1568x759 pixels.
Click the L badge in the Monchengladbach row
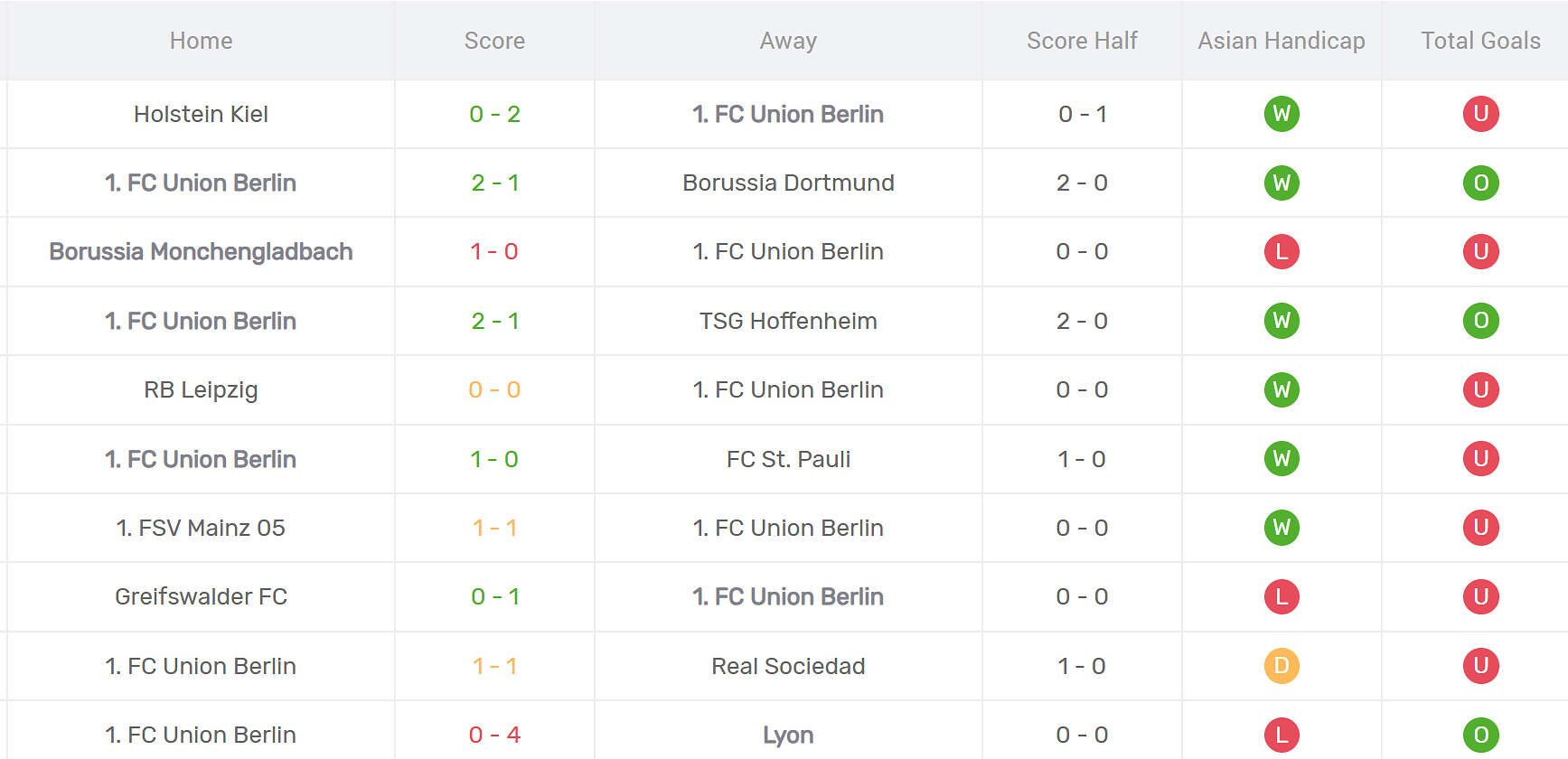pyautogui.click(x=1282, y=252)
